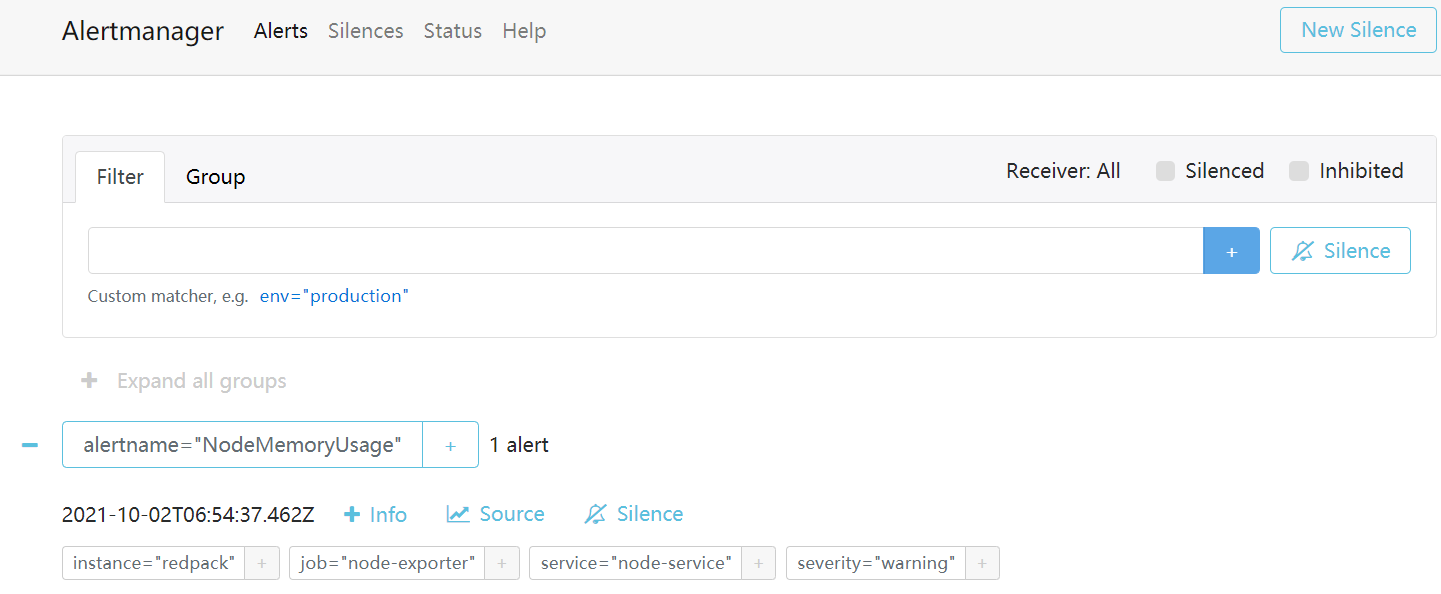Open the Status page
Viewport: 1441px width, 594px height.
click(x=452, y=31)
